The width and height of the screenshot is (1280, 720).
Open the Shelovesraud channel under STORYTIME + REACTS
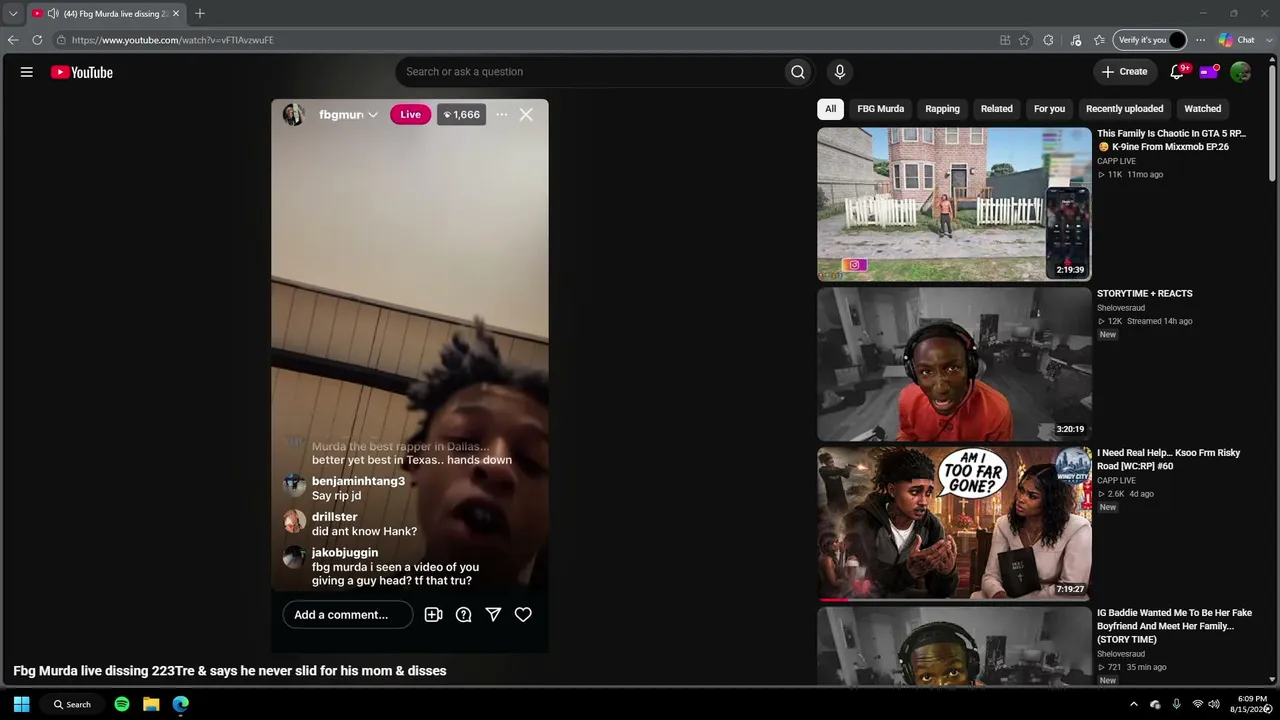1121,308
